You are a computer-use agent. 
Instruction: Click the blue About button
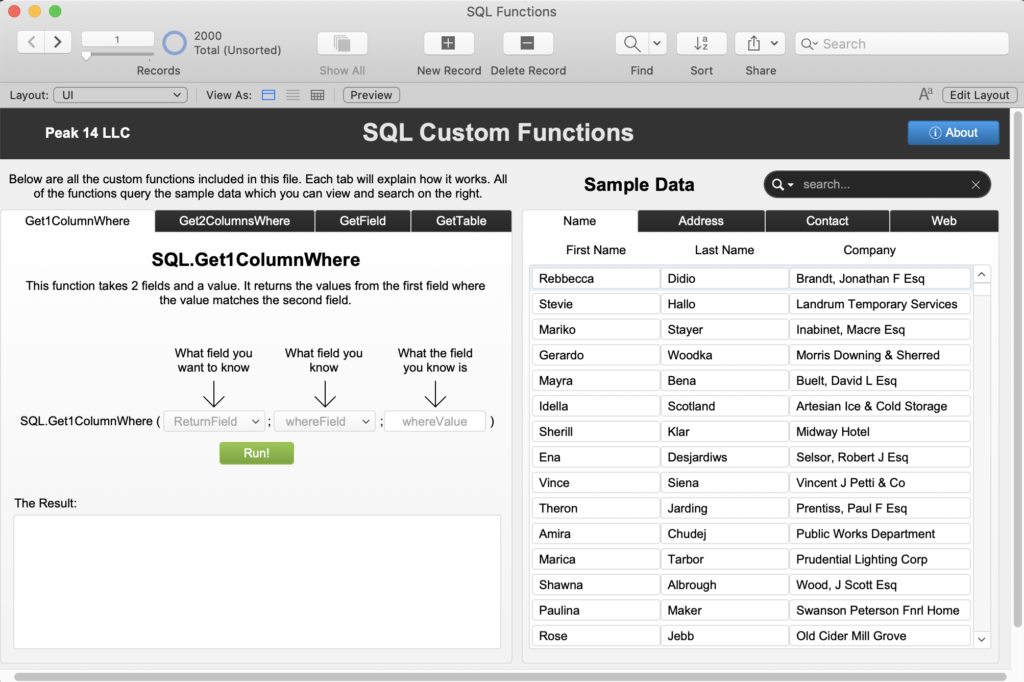click(x=953, y=133)
